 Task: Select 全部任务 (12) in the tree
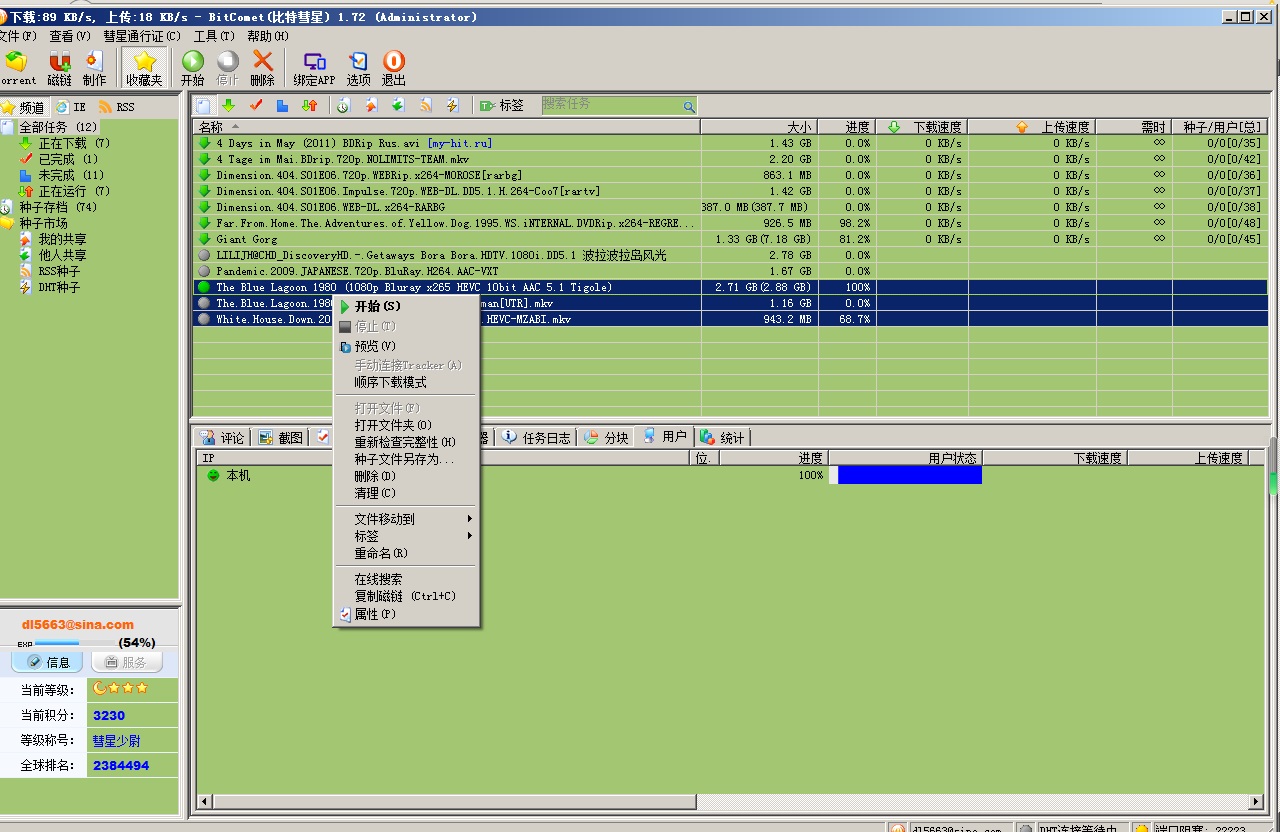tap(58, 127)
